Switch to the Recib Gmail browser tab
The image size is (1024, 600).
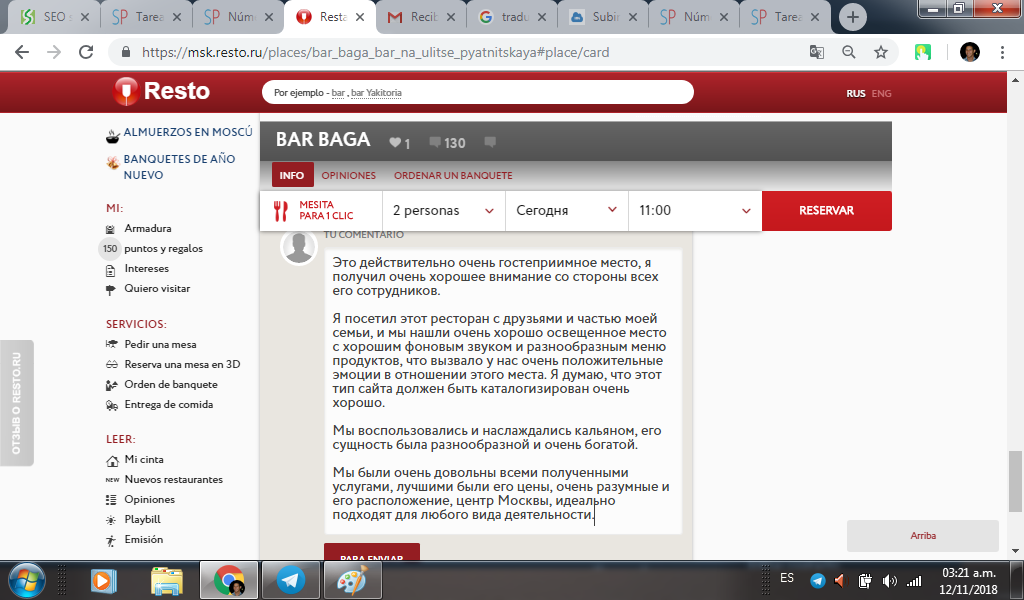[x=421, y=17]
